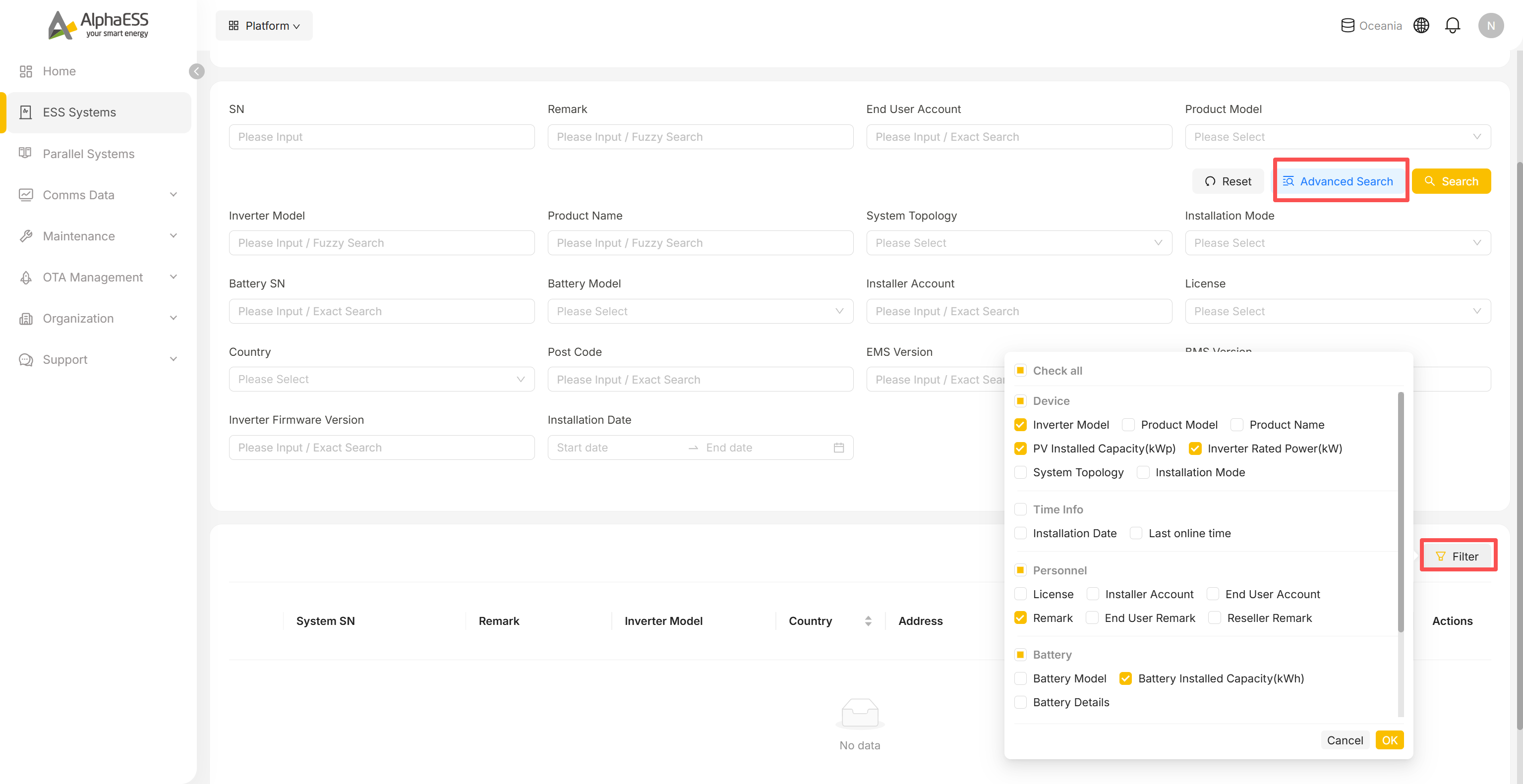Click the Support chat icon
This screenshot has height=784, width=1523.
click(x=25, y=359)
